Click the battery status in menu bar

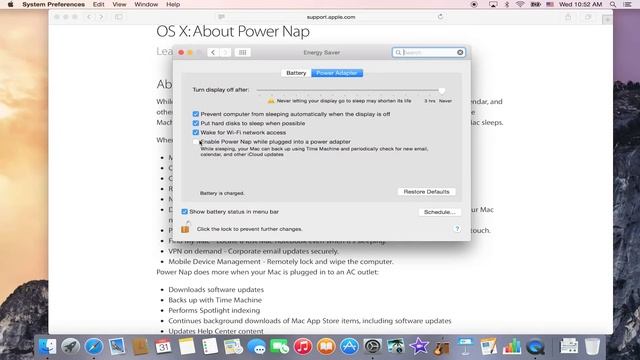tap(535, 4)
